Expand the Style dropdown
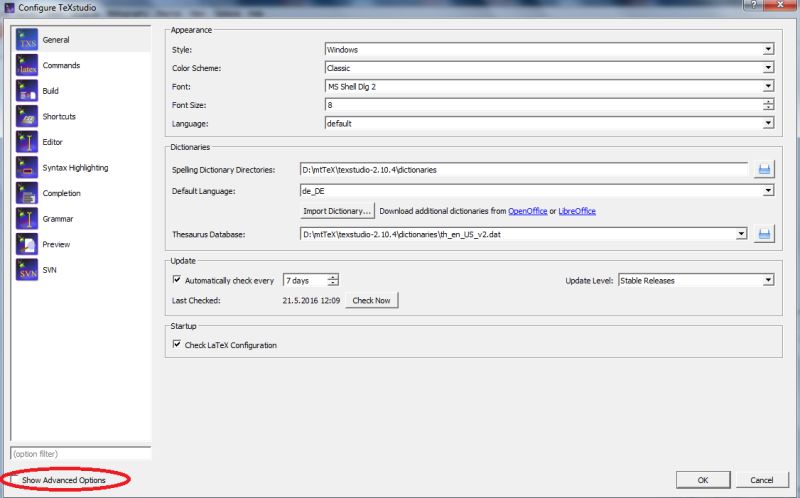This screenshot has width=800, height=498. click(x=768, y=49)
